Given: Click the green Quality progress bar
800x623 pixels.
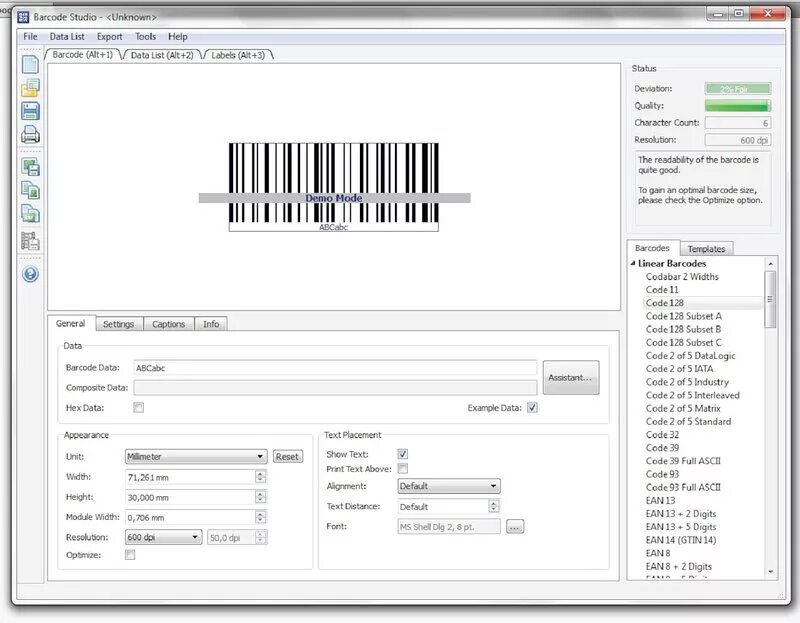Looking at the screenshot, I should (x=737, y=106).
